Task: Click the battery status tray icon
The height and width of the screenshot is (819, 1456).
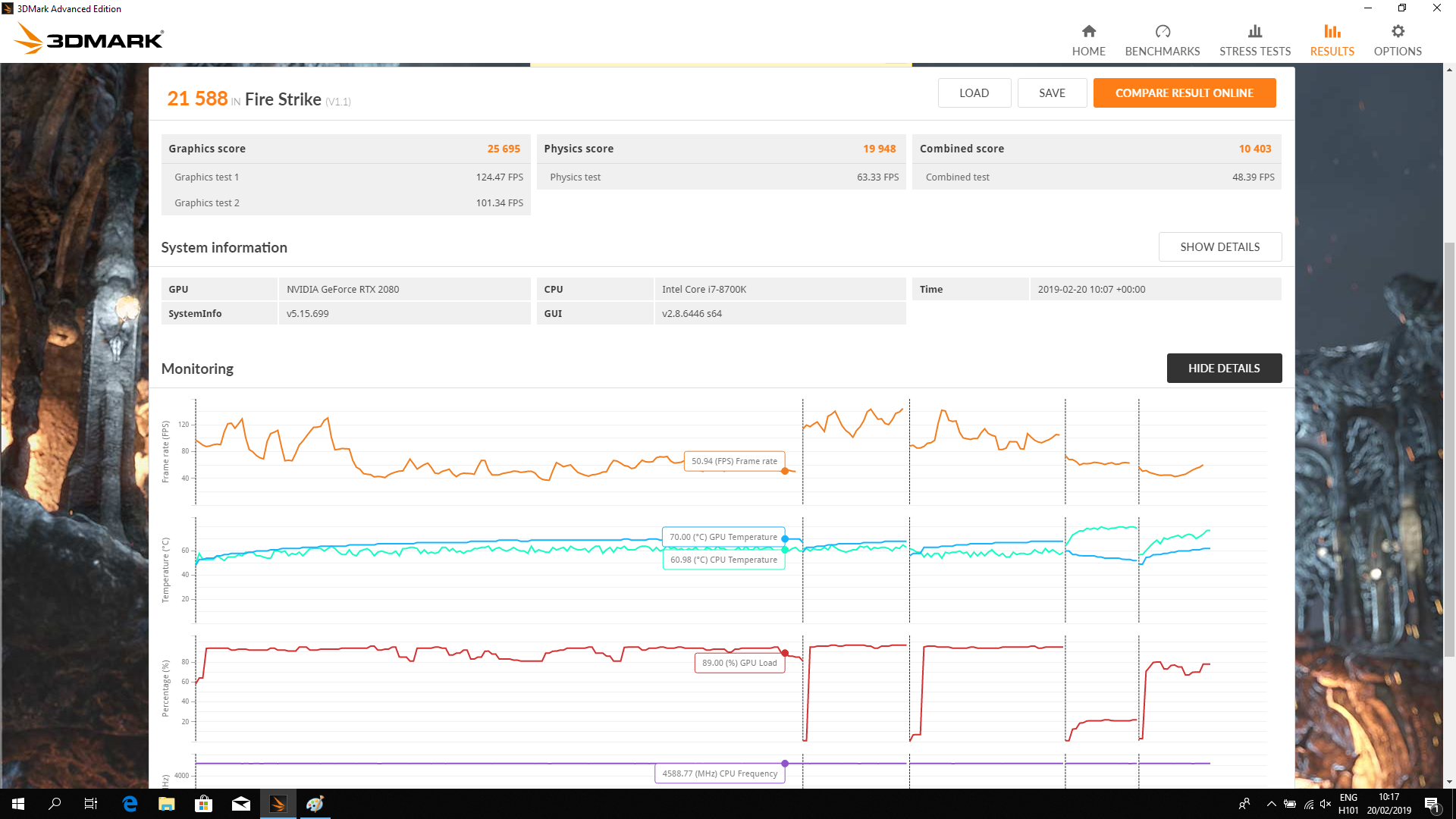Action: point(1290,804)
